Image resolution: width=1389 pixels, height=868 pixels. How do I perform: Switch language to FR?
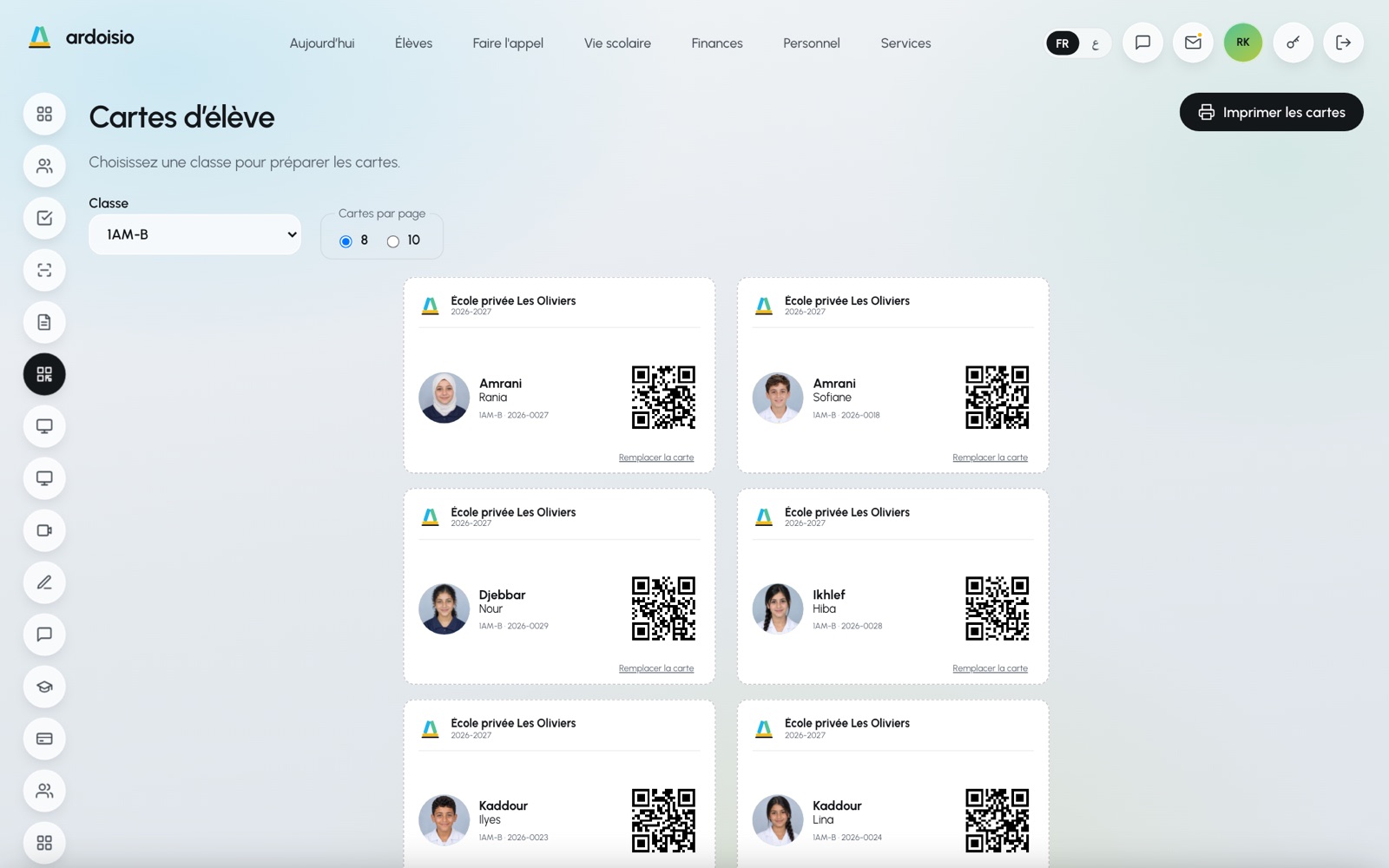coord(1063,43)
